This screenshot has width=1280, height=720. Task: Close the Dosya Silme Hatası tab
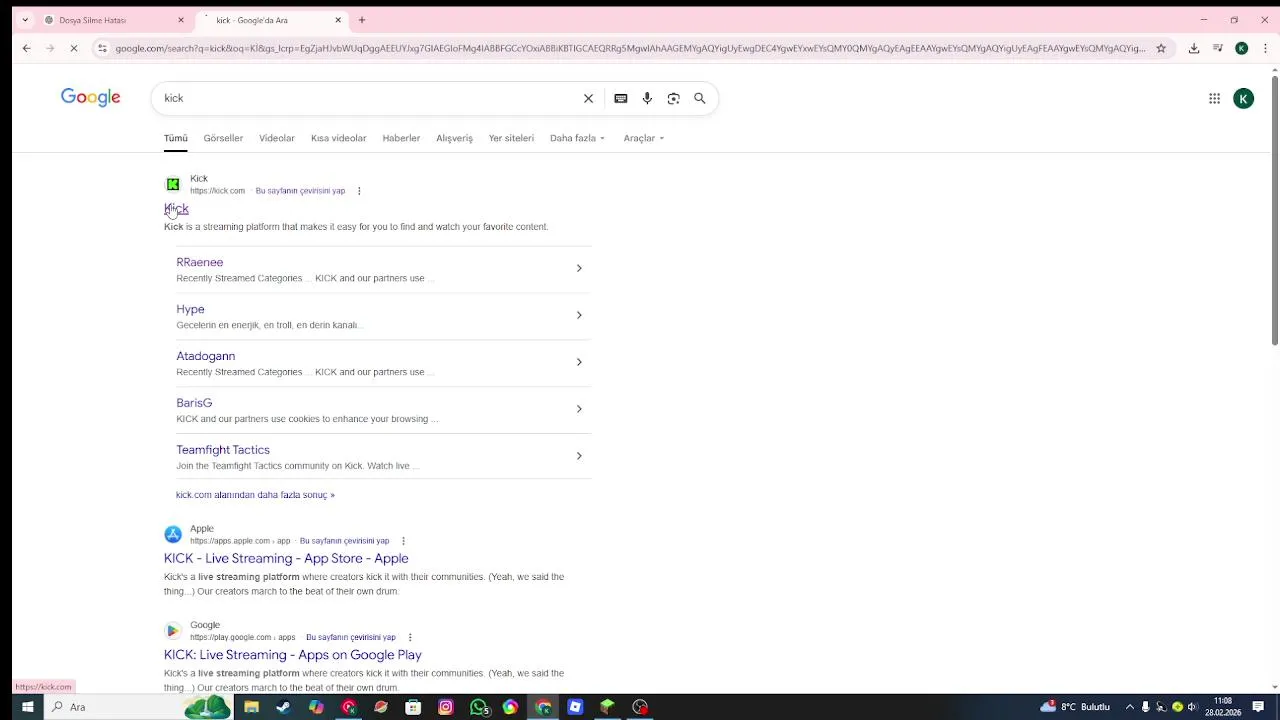point(181,20)
